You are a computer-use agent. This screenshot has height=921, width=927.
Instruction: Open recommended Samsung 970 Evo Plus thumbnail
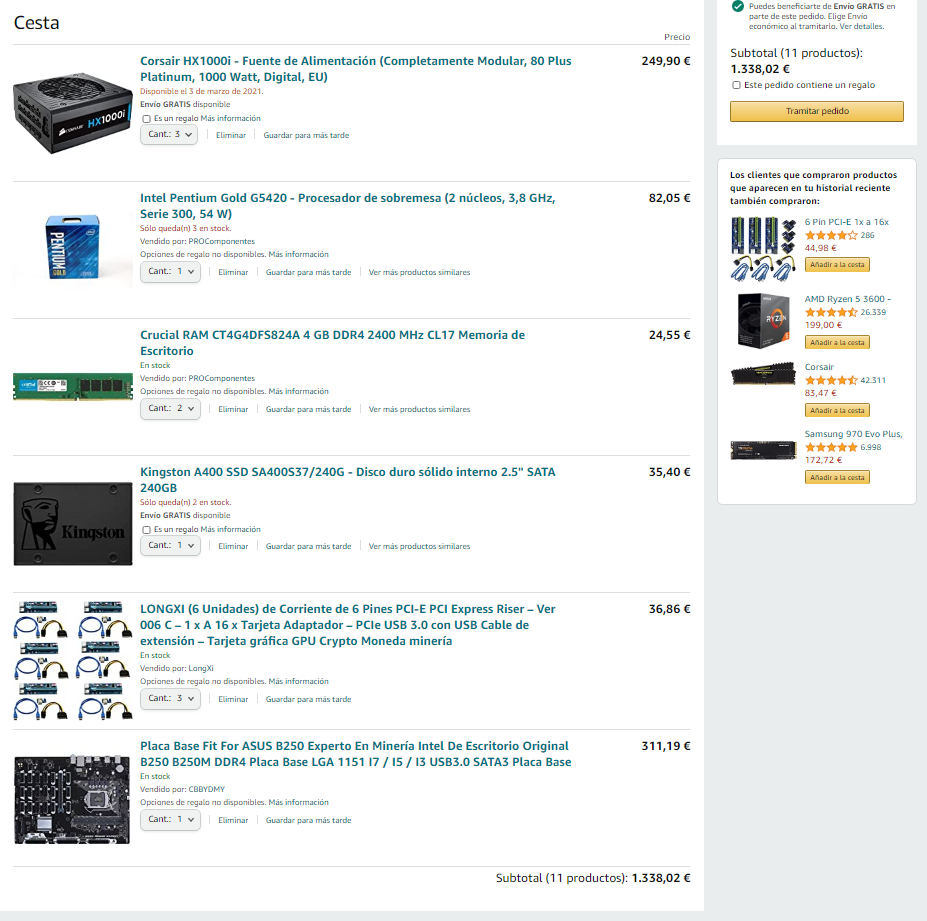[x=763, y=450]
